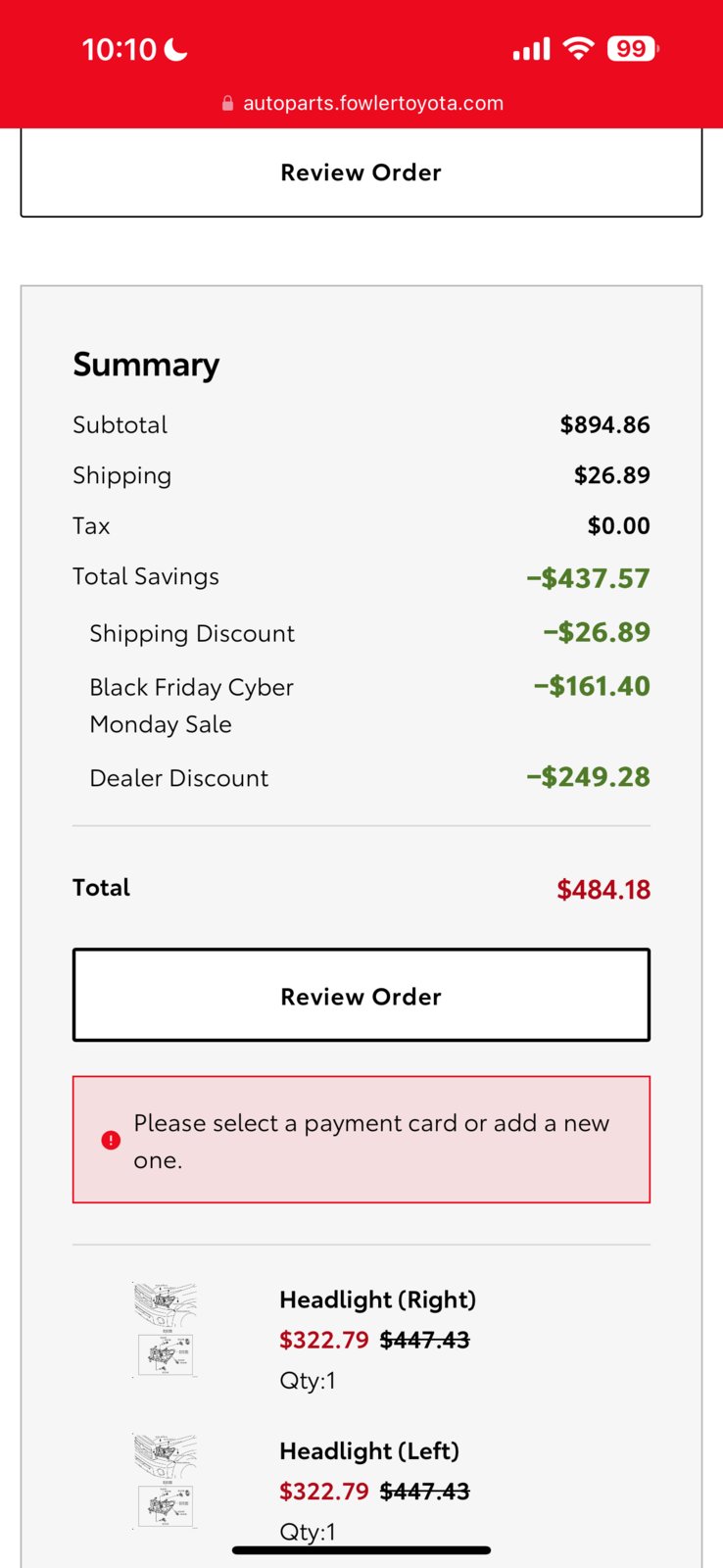Open the Headlight (Left) diagram thumbnail

coord(166,1481)
